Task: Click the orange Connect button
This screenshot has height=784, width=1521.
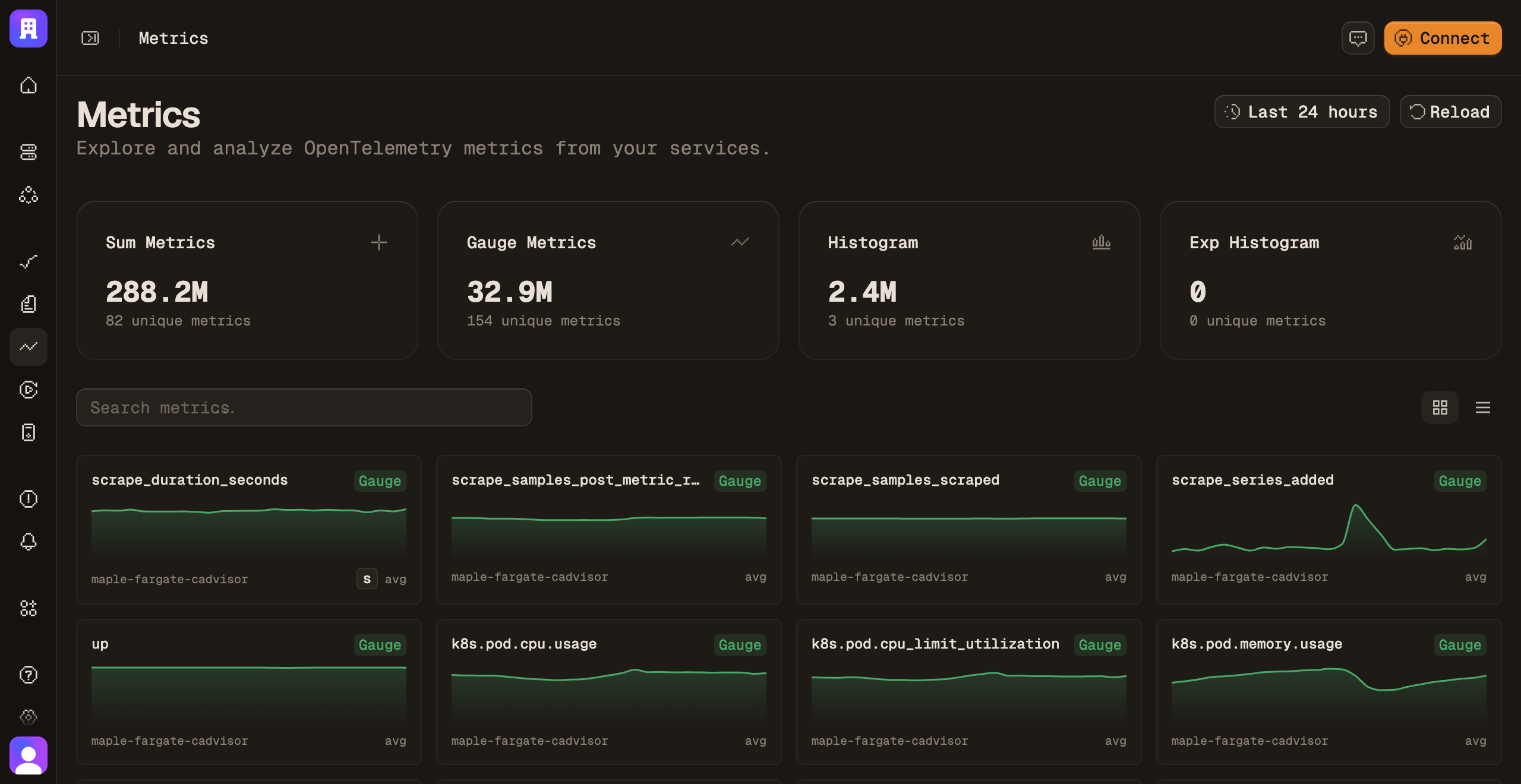Action: point(1443,38)
